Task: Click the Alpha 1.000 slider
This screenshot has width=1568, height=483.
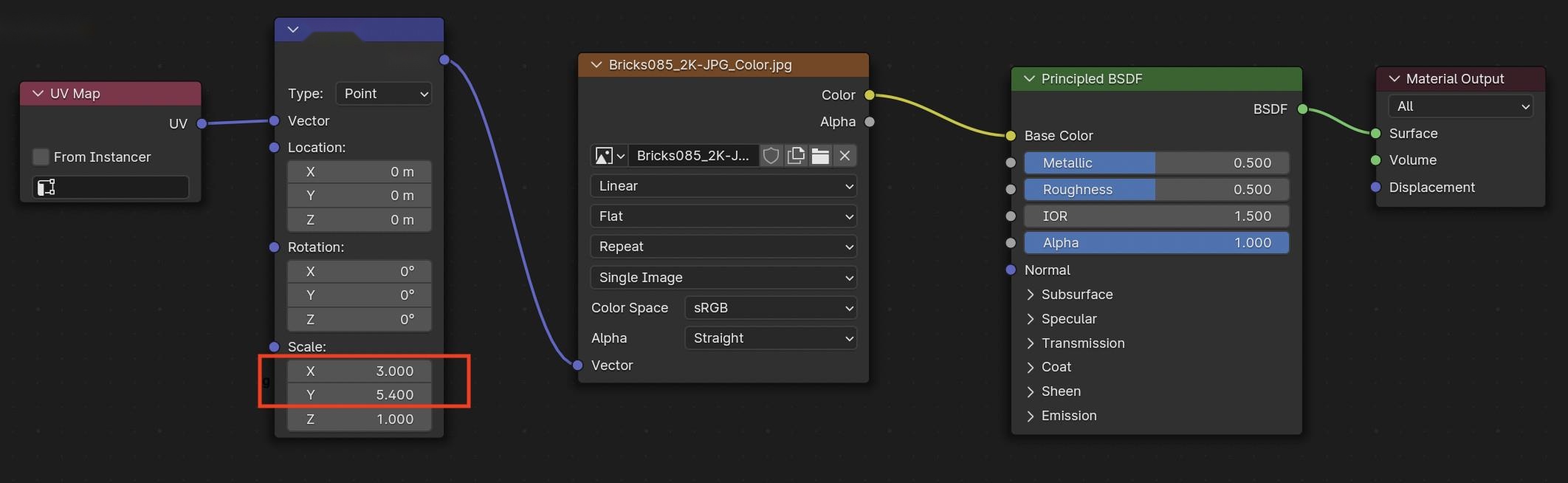Action: point(1156,243)
